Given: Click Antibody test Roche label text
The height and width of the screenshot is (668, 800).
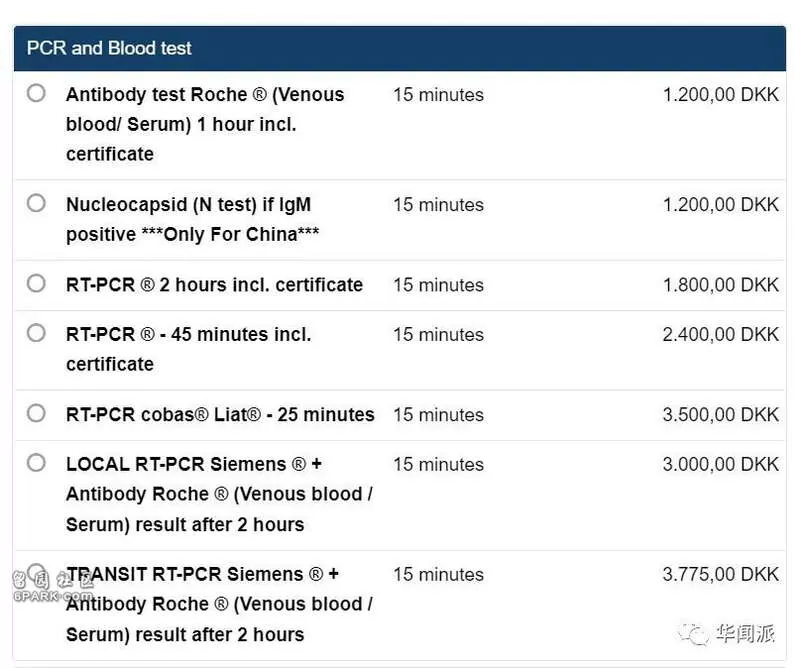Looking at the screenshot, I should click(205, 124).
